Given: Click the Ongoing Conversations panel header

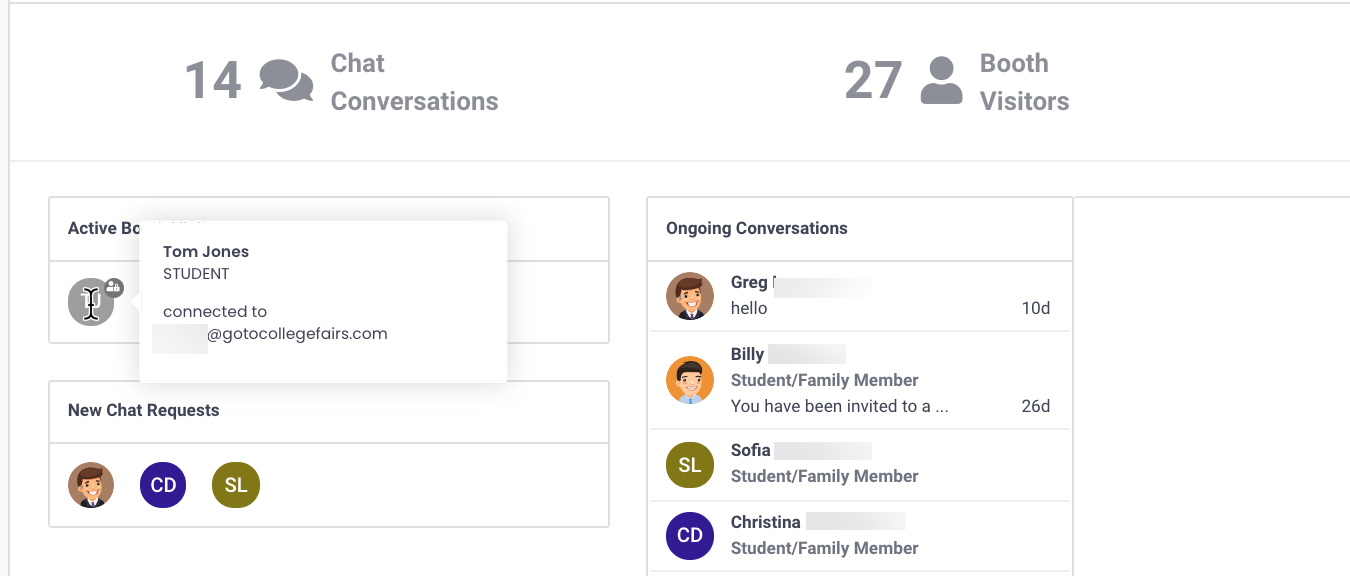Looking at the screenshot, I should tap(757, 228).
